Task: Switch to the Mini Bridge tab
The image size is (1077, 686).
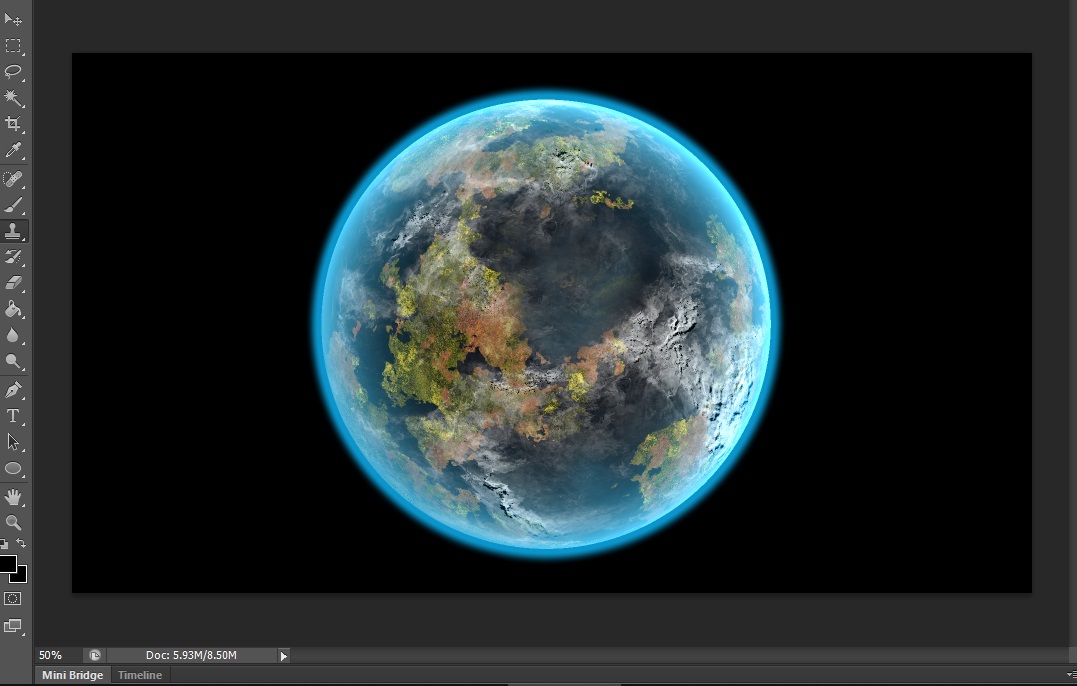Action: pyautogui.click(x=73, y=675)
